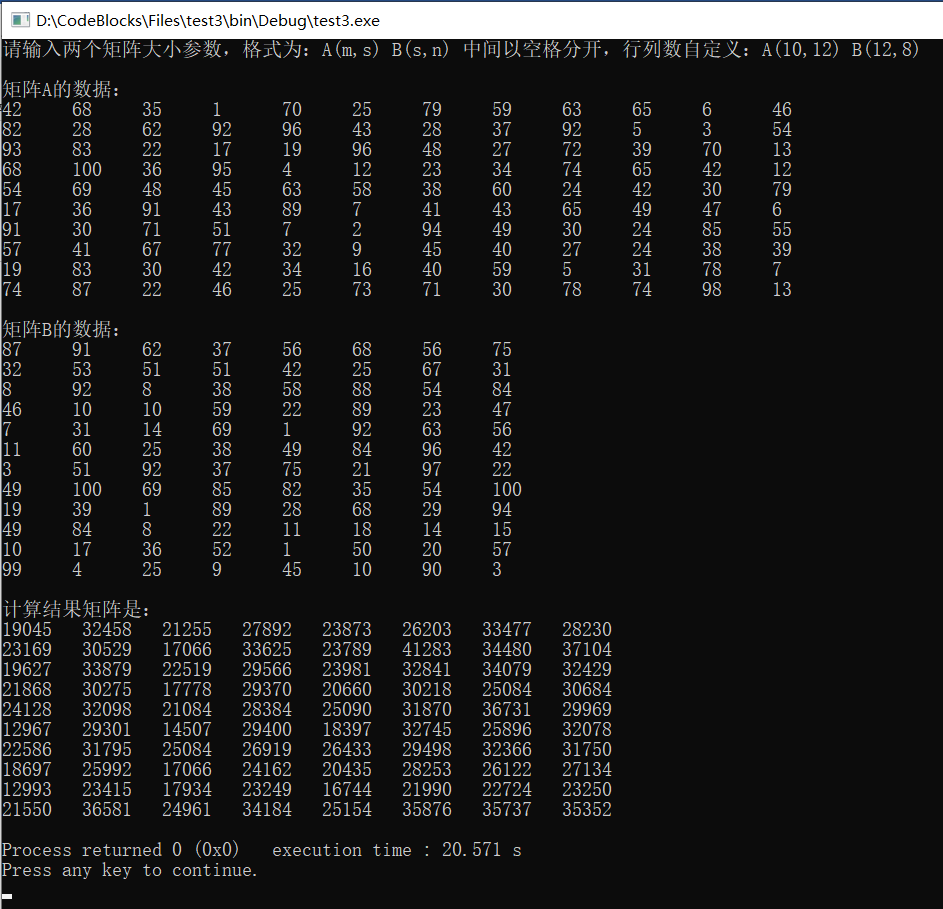Click result value 24128
Screen dimensions: 943x909
click(x=26, y=710)
